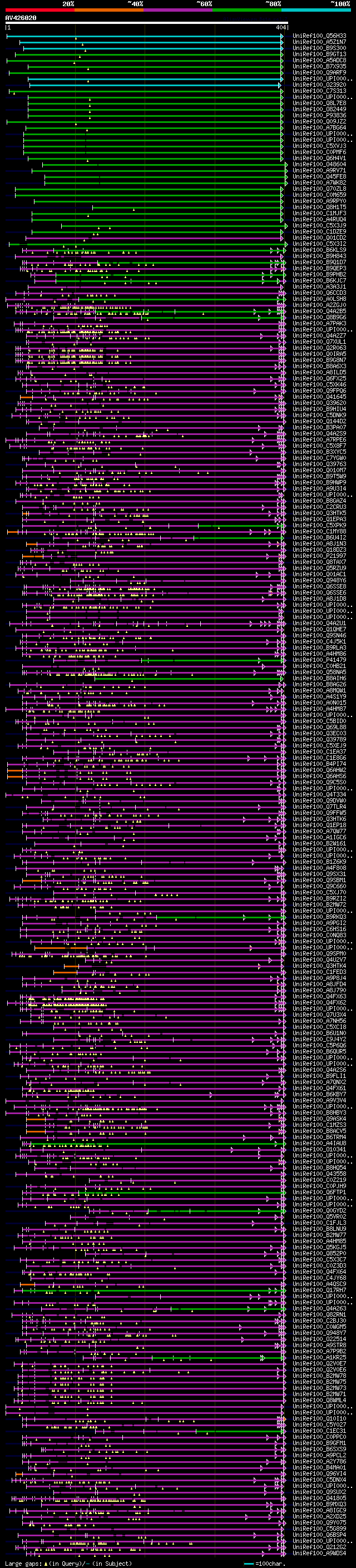Select hit label UniRef100_C1MJF3
This screenshot has width=356, height=1568.
(x=319, y=213)
